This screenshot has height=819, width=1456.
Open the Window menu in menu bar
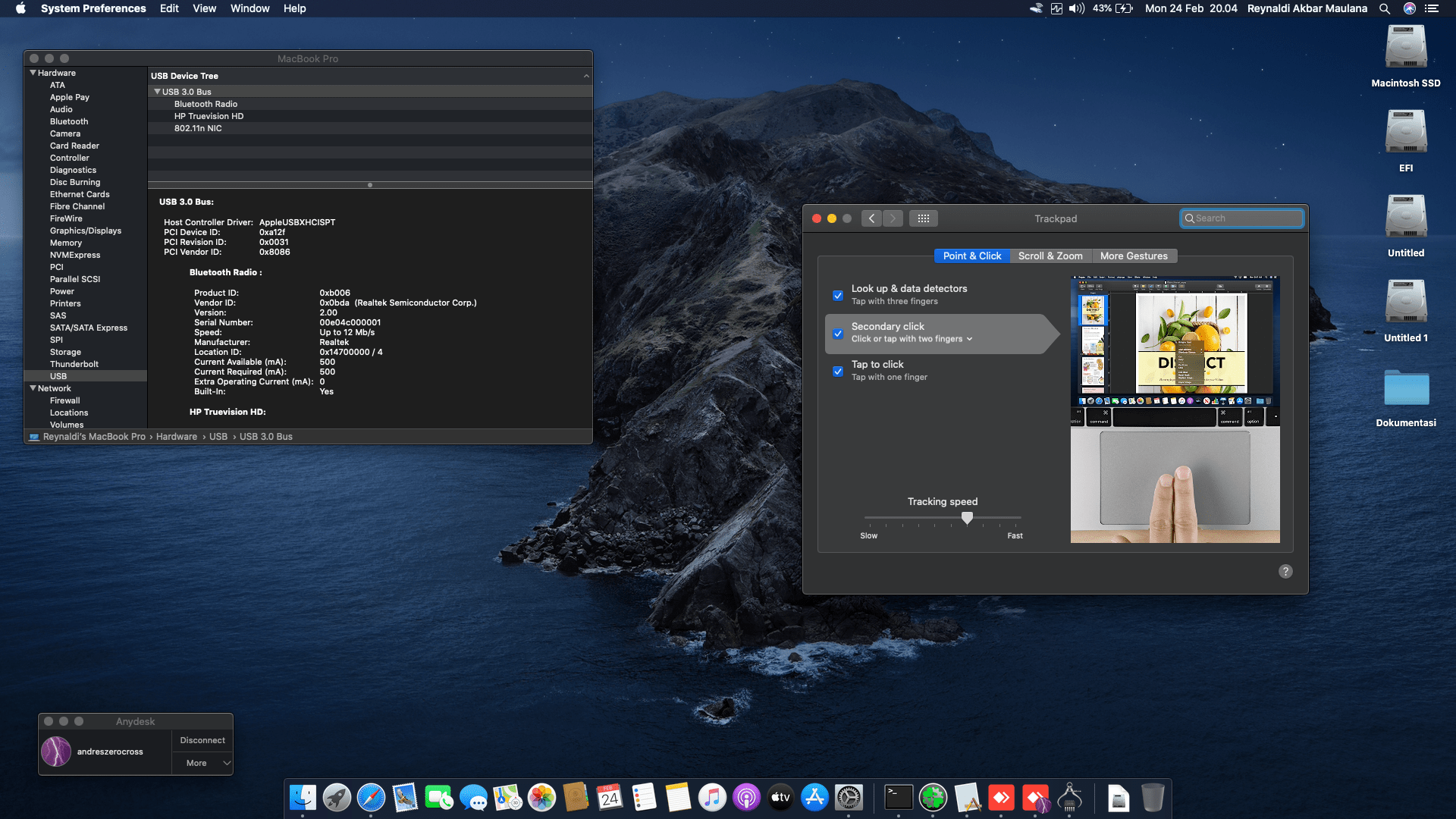click(x=249, y=8)
